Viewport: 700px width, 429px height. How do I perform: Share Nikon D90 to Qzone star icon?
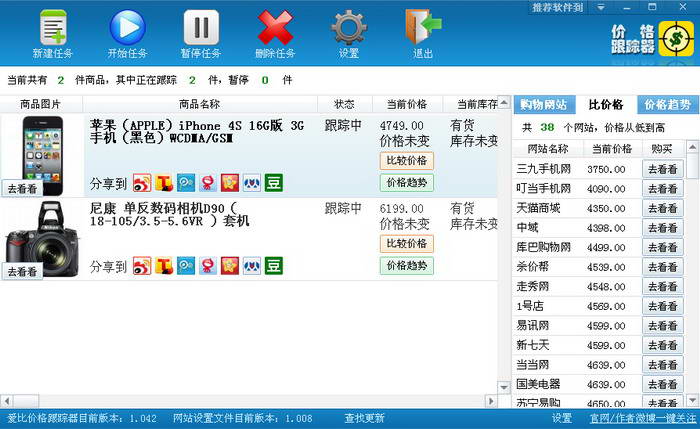click(x=230, y=266)
